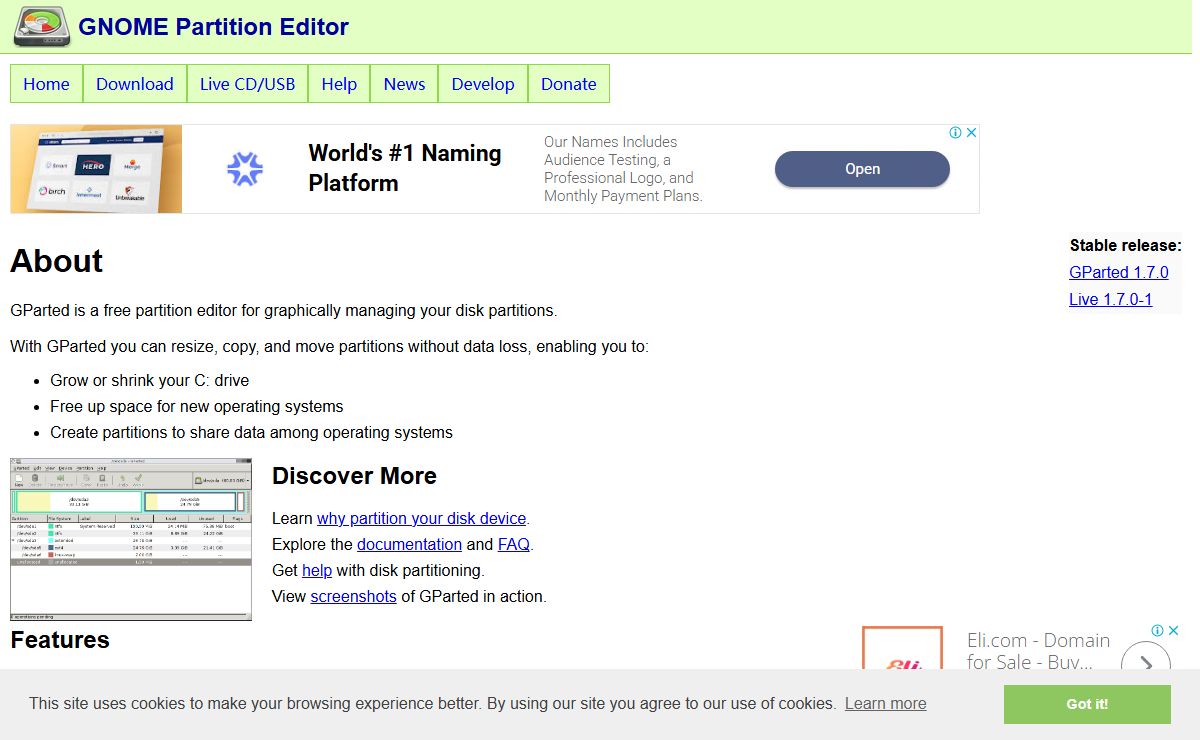Click the GParted application screenshot thumbnail
This screenshot has height=740, width=1200.
tap(131, 539)
